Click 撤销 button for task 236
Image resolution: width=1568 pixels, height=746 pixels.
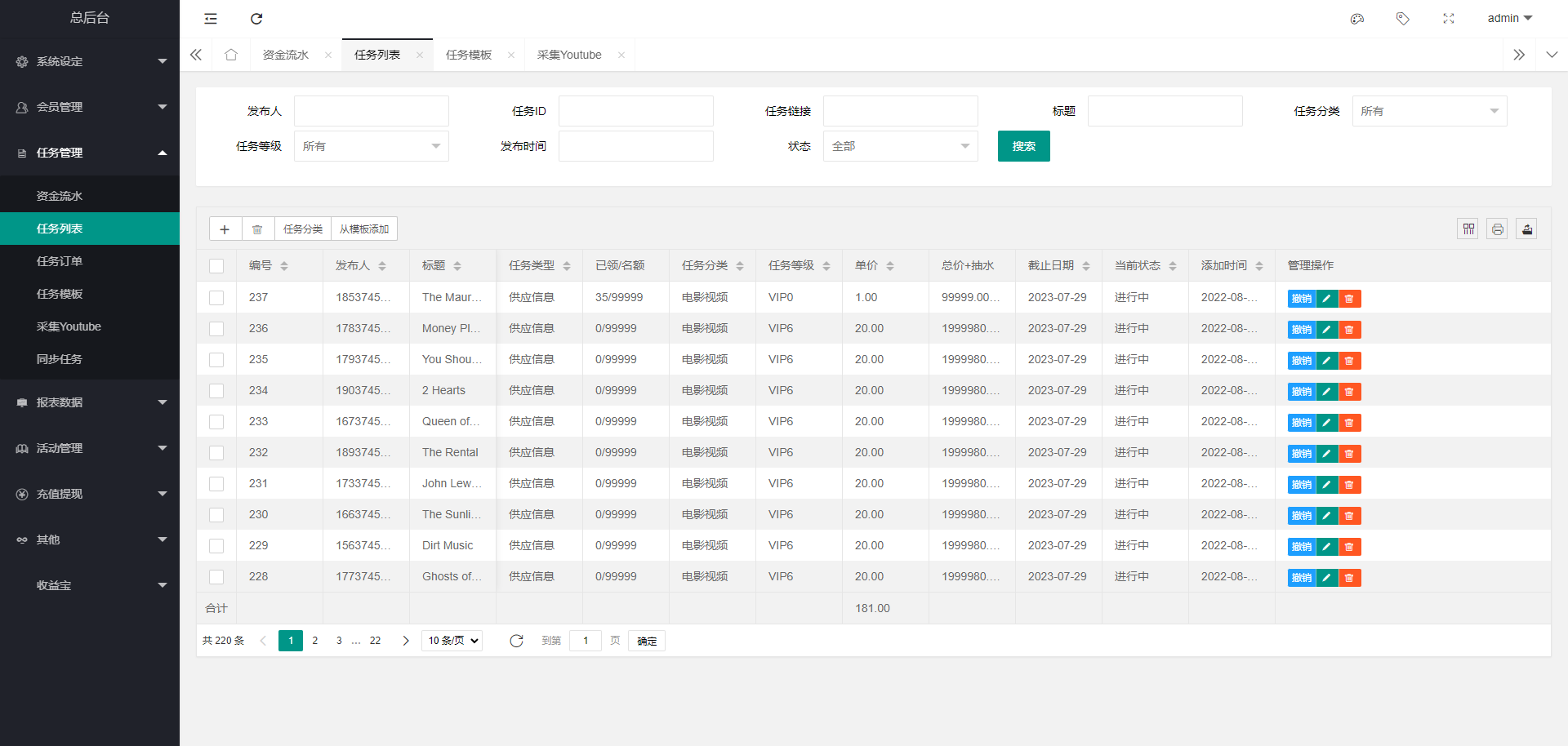[1302, 330]
